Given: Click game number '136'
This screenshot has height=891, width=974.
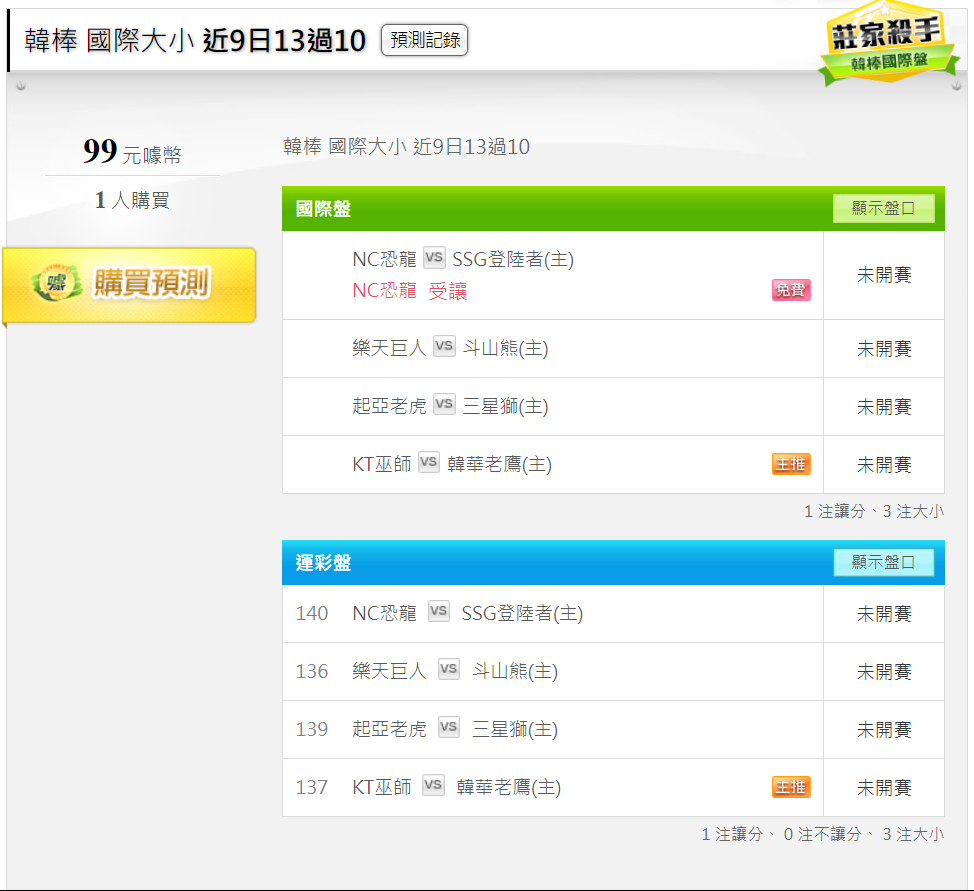Looking at the screenshot, I should [x=312, y=671].
